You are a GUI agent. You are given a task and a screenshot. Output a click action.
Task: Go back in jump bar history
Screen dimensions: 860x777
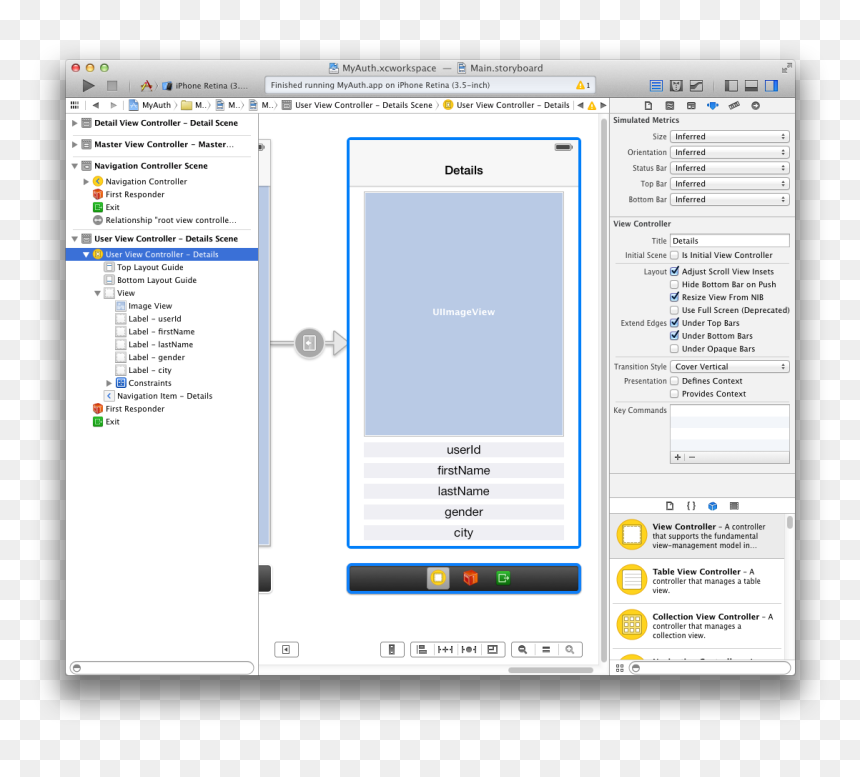[95, 105]
